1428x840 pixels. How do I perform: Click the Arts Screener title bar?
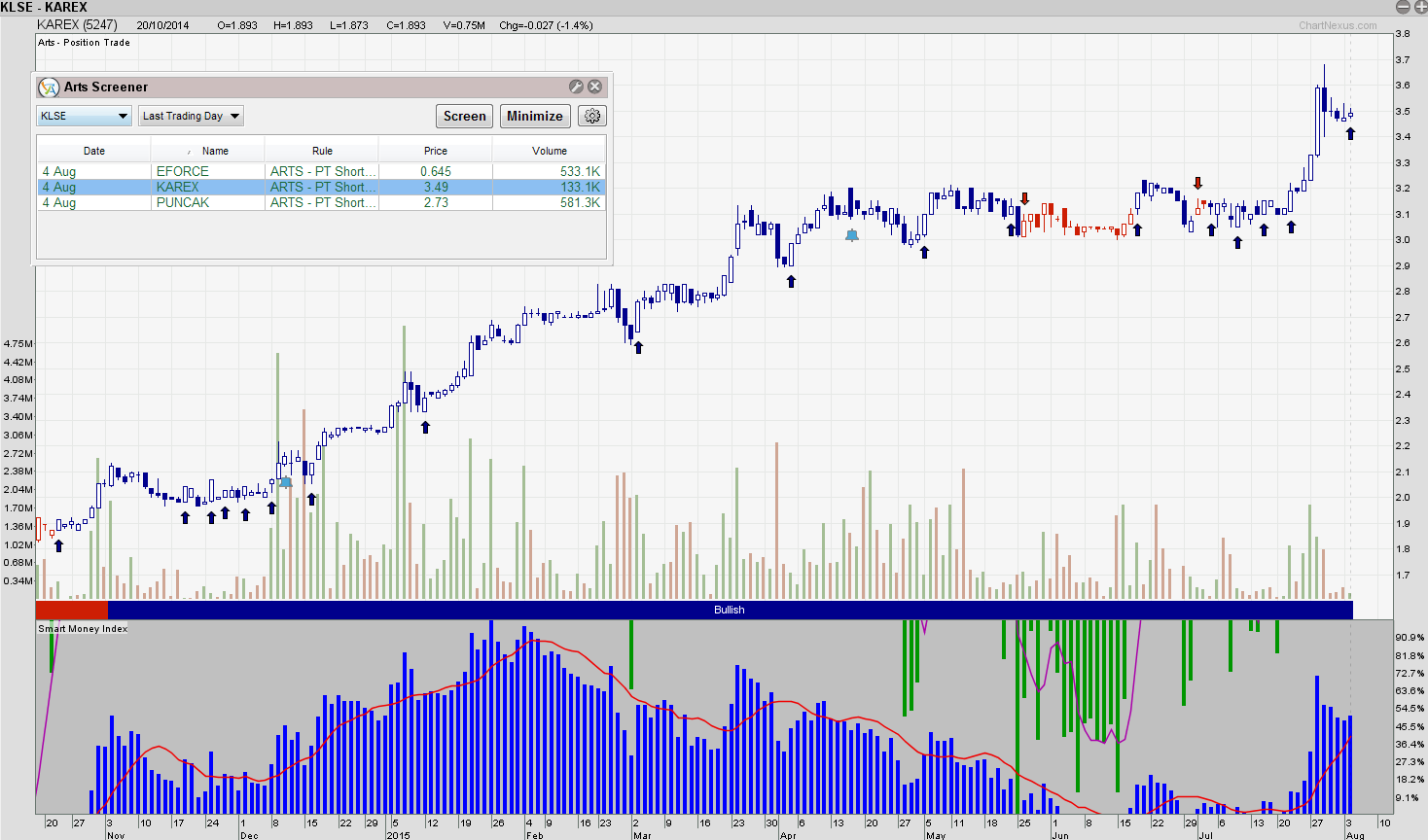321,87
